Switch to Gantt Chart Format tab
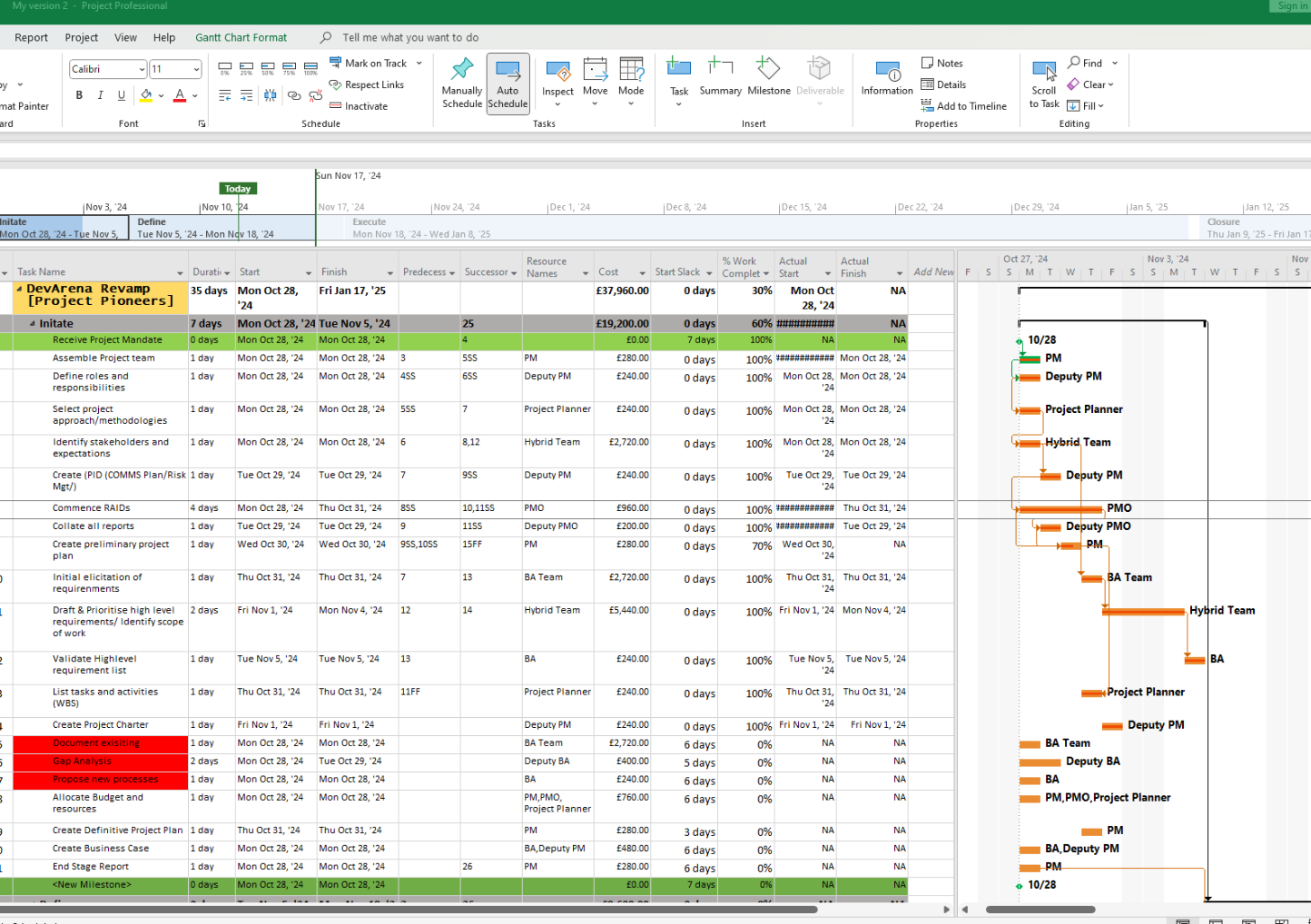The image size is (1311, 924). [x=240, y=37]
